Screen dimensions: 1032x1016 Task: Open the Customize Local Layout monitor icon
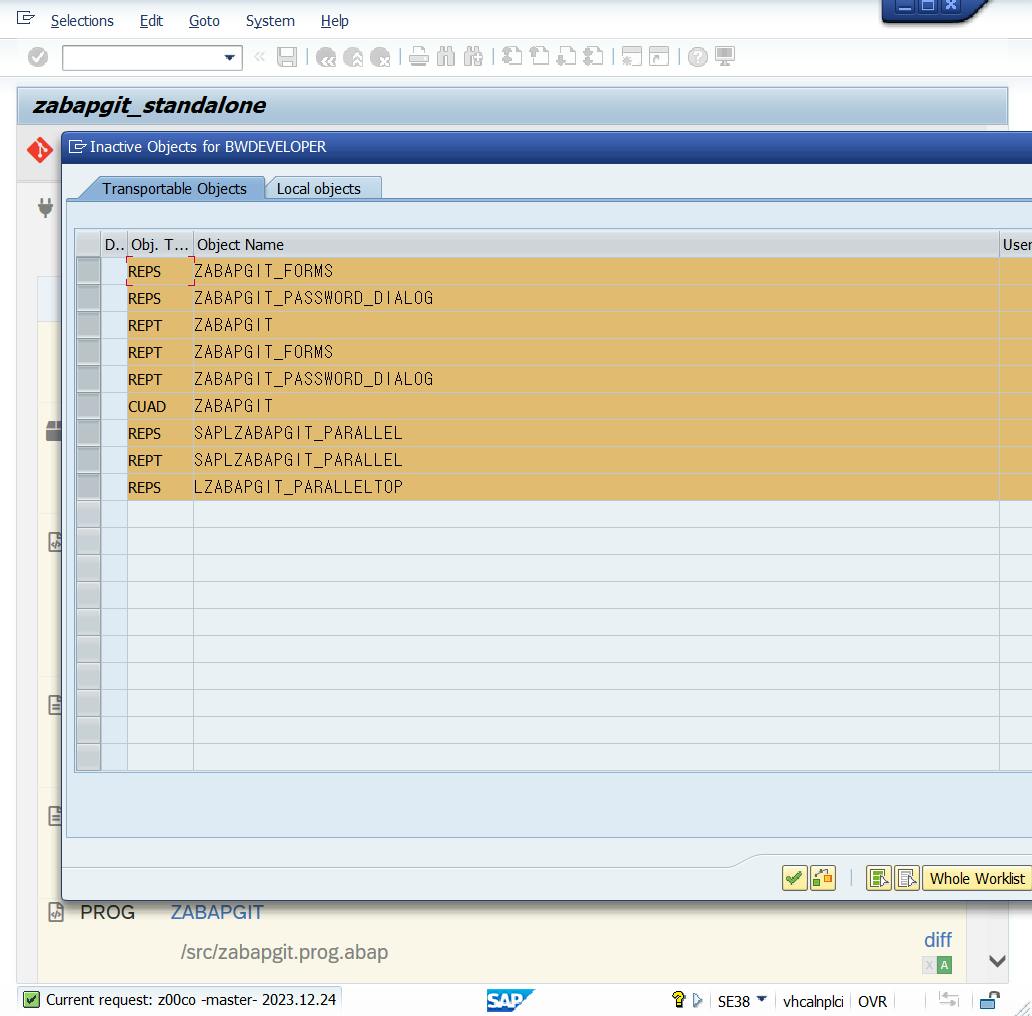pos(725,57)
